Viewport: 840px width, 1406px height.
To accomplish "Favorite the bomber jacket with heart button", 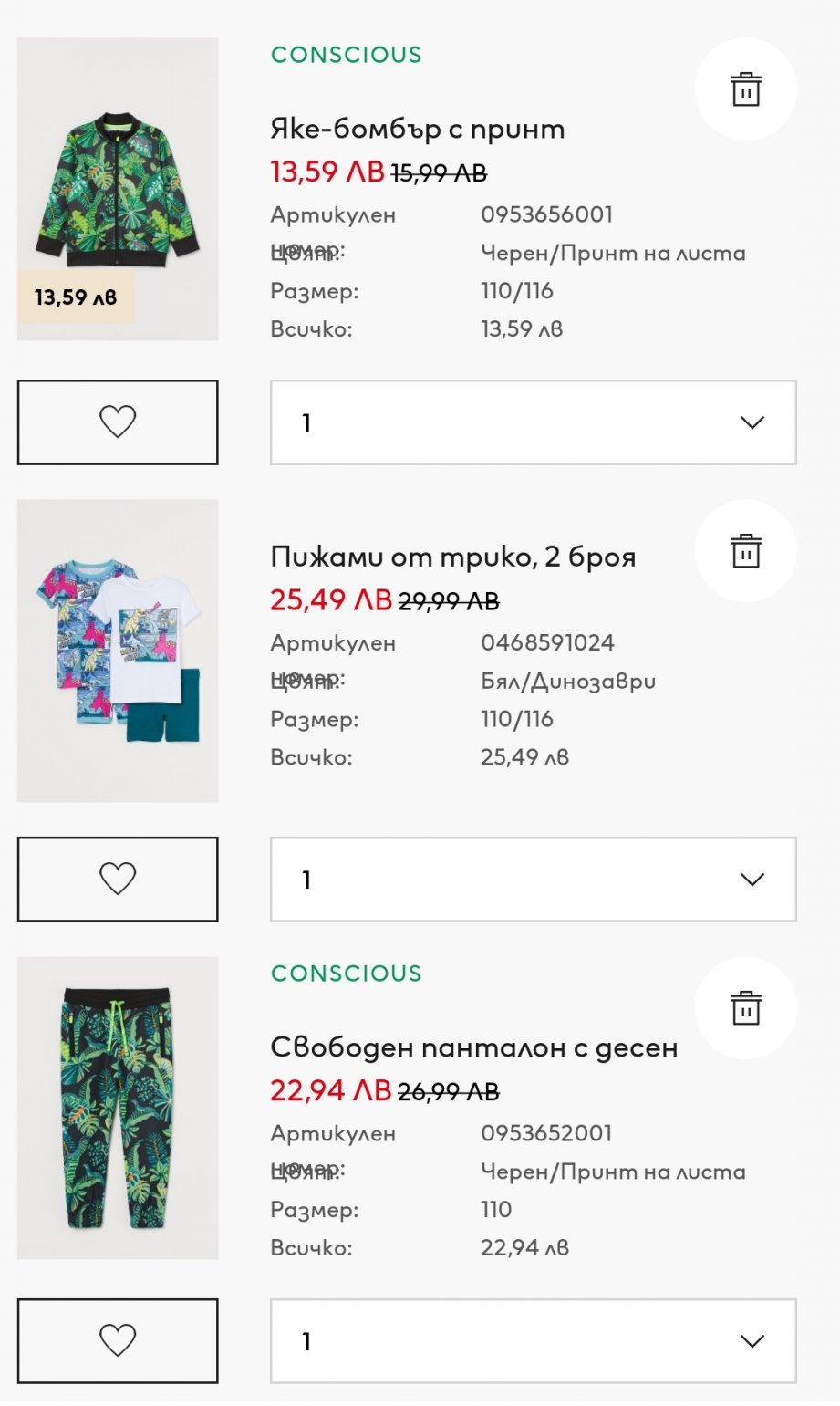I will [x=118, y=422].
